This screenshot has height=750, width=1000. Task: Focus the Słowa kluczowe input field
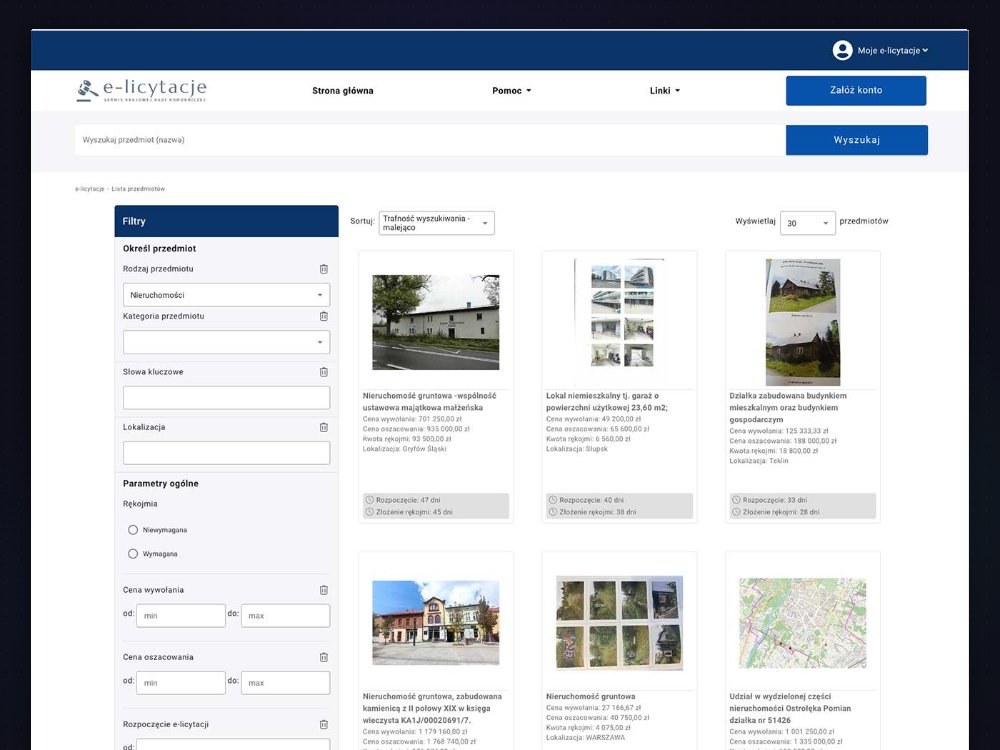tap(226, 398)
